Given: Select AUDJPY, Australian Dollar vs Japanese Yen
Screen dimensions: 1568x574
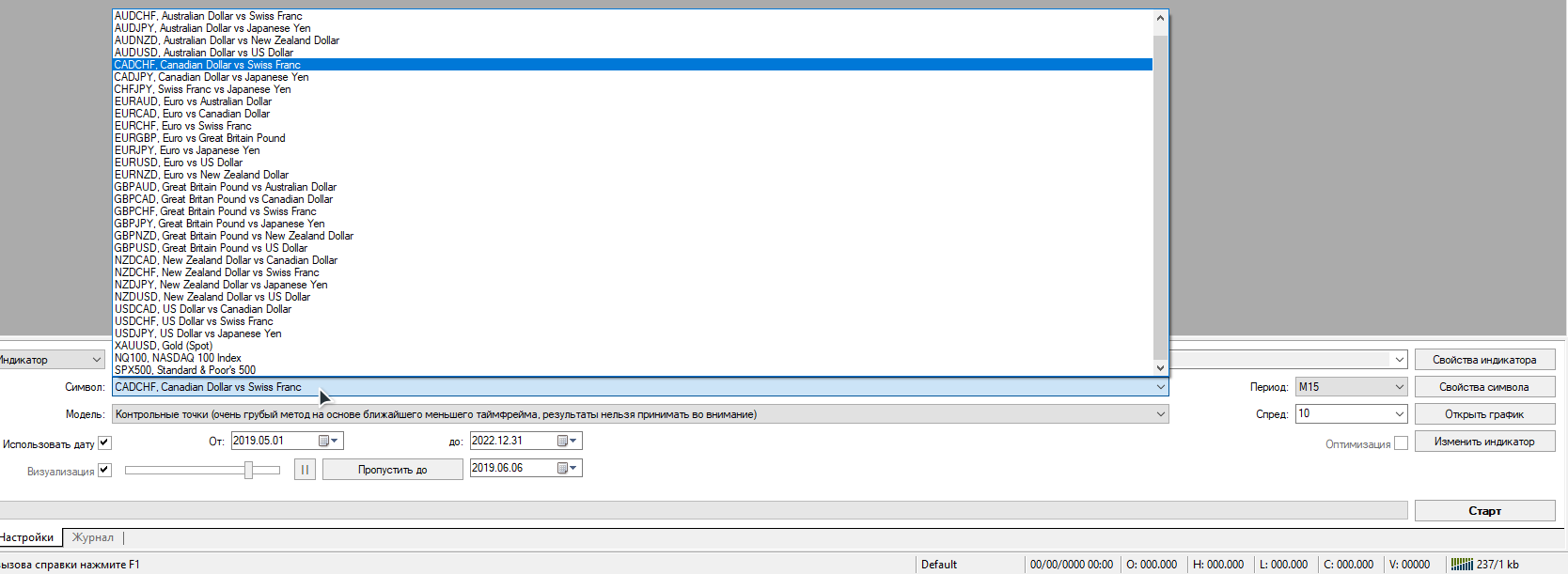Looking at the screenshot, I should pos(633,28).
